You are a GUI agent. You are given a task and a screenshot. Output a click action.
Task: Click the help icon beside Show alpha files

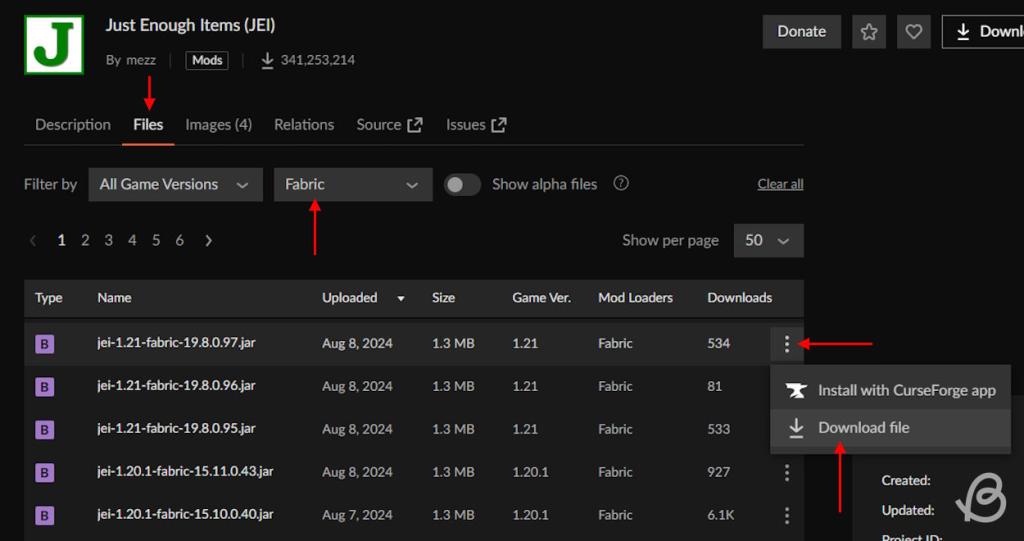pyautogui.click(x=621, y=184)
